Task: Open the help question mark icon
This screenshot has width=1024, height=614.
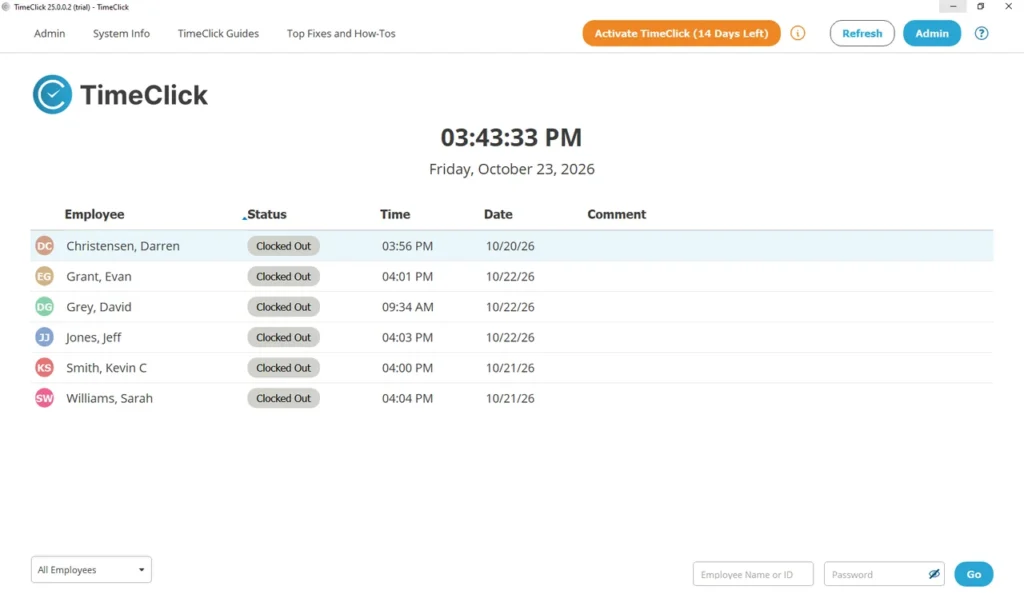Action: point(981,33)
